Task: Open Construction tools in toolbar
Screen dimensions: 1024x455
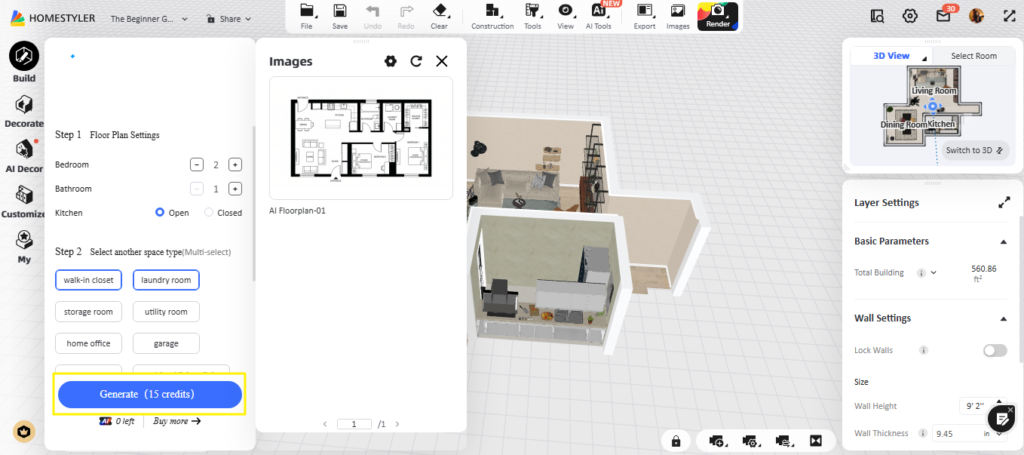Action: coord(492,16)
